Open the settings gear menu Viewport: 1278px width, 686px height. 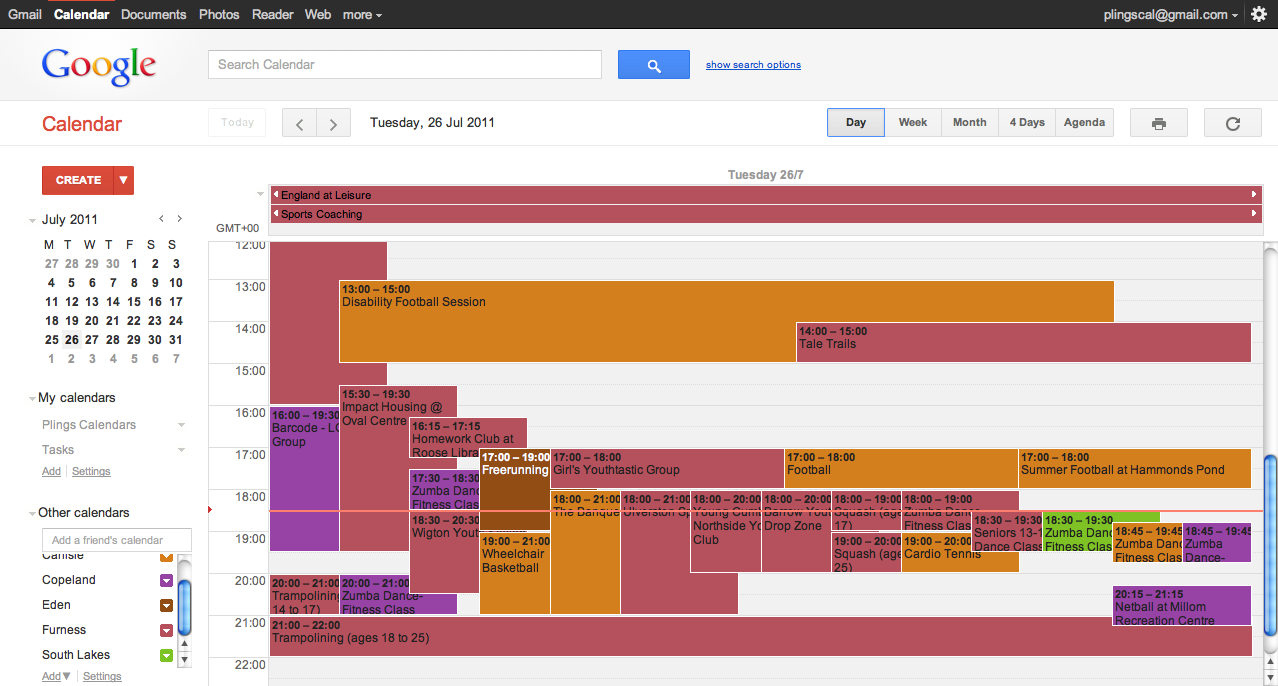1258,14
